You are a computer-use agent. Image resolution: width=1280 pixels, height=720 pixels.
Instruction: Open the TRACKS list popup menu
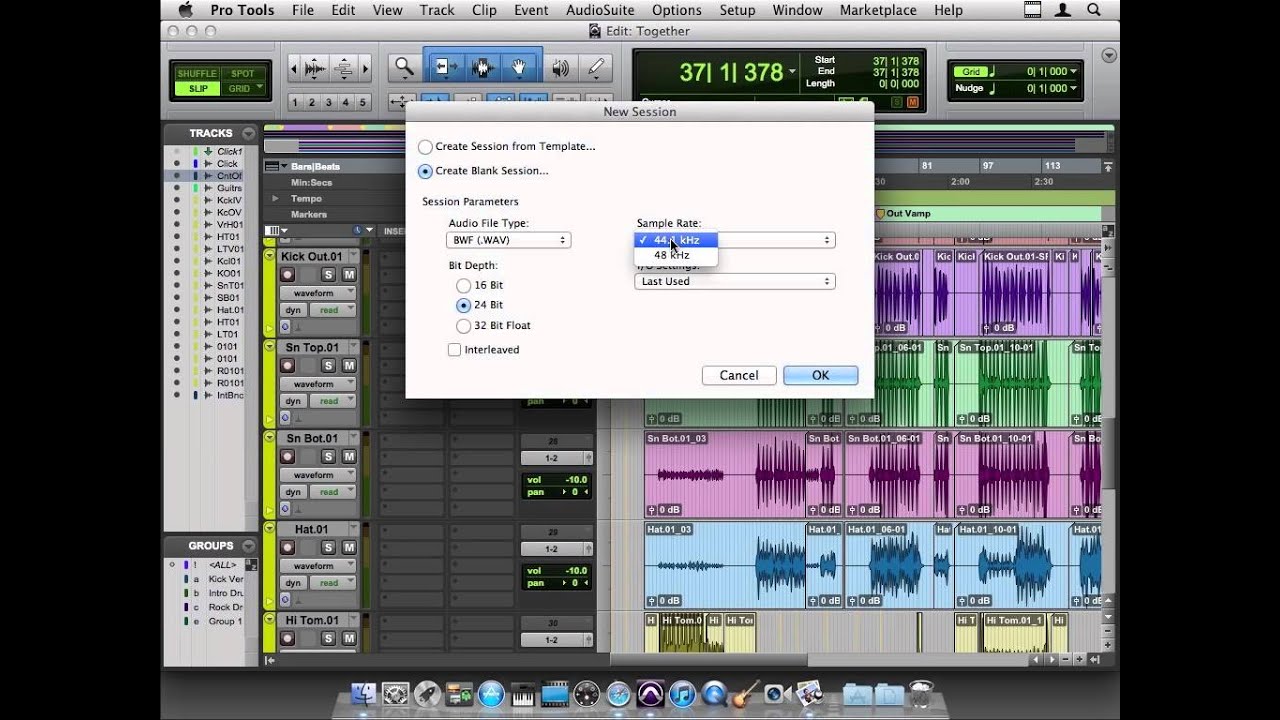[248, 134]
